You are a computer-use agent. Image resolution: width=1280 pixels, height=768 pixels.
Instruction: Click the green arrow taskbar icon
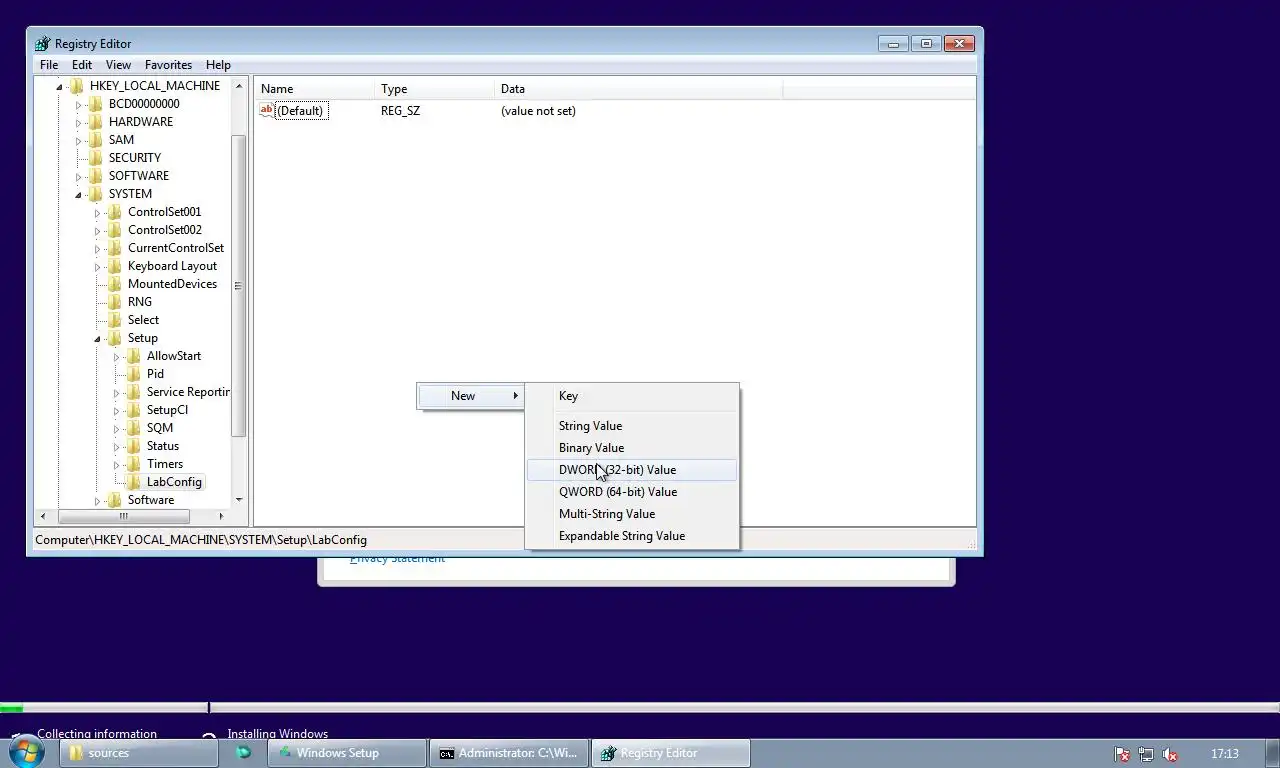tap(243, 753)
